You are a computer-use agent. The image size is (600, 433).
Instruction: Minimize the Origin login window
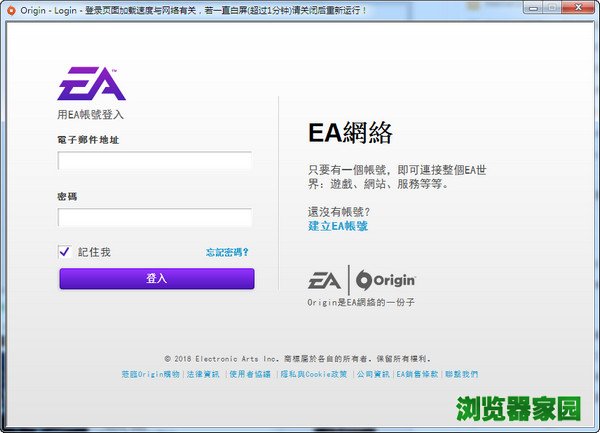pyautogui.click(x=531, y=9)
